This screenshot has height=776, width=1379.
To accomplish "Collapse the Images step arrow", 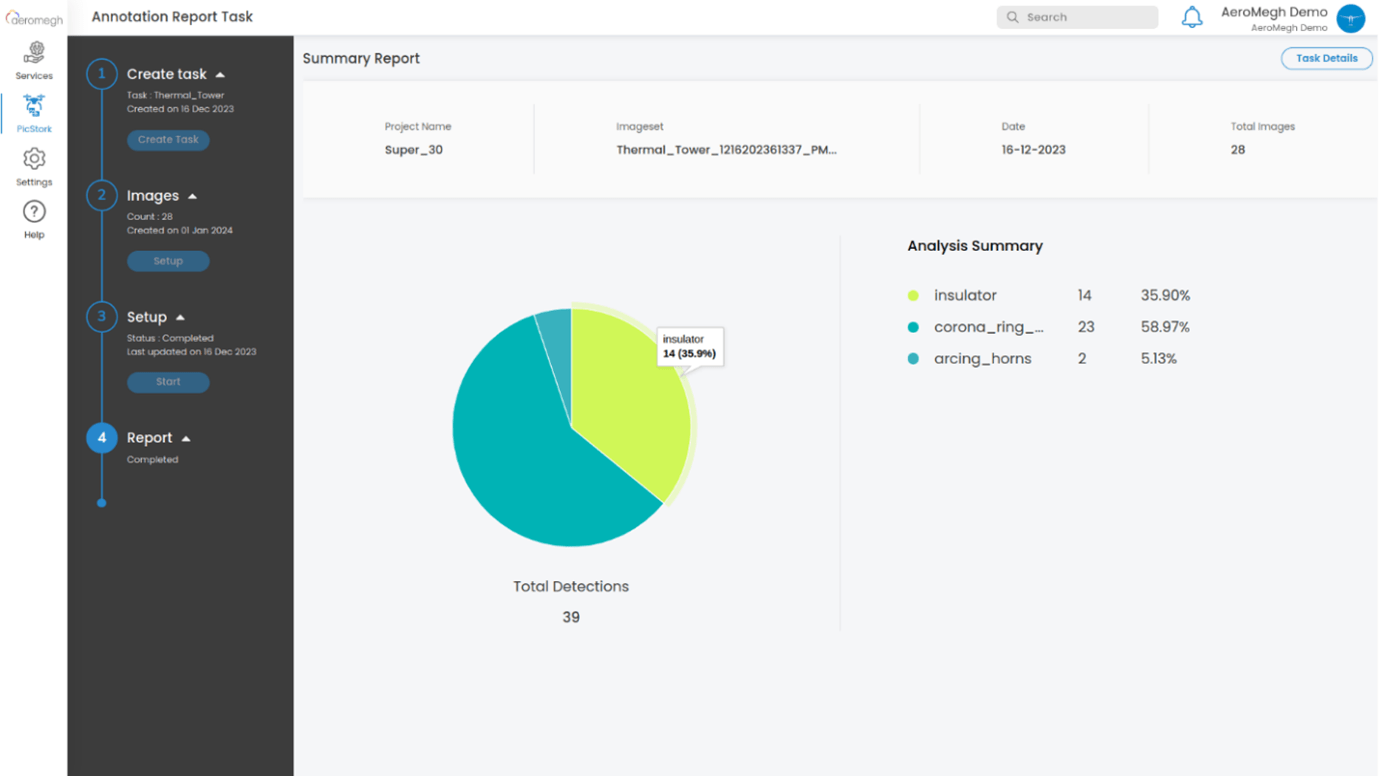I will tap(193, 196).
